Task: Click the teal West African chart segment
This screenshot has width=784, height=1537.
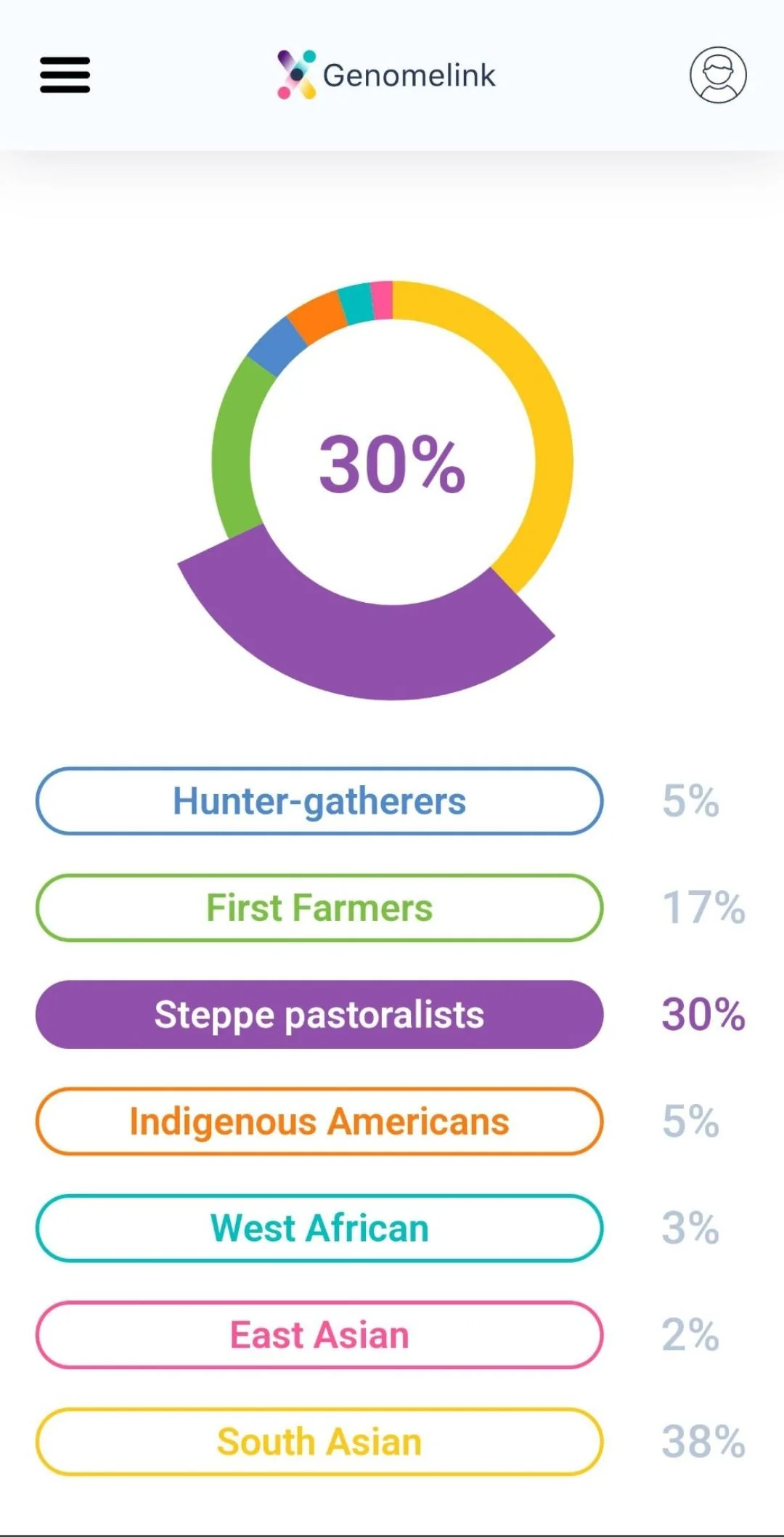Action: pos(356,304)
